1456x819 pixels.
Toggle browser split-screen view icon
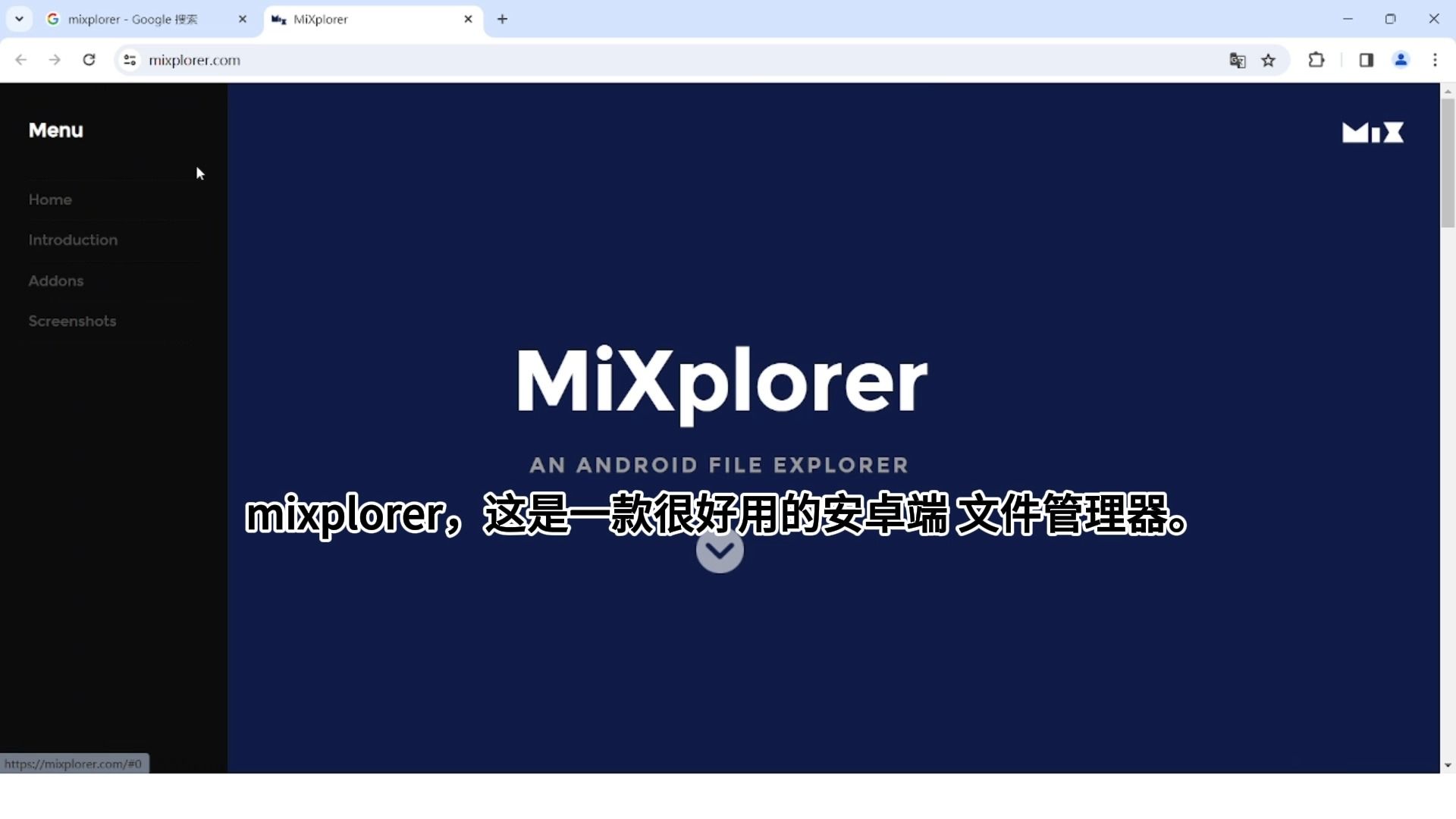coord(1364,60)
